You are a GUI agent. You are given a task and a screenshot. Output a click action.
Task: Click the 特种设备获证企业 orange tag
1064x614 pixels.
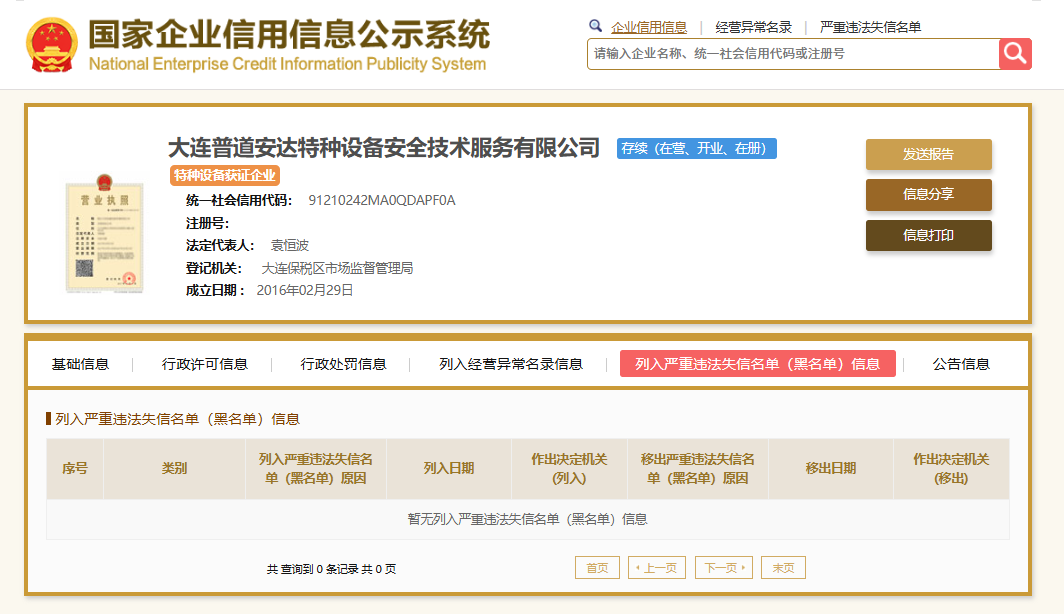click(225, 176)
